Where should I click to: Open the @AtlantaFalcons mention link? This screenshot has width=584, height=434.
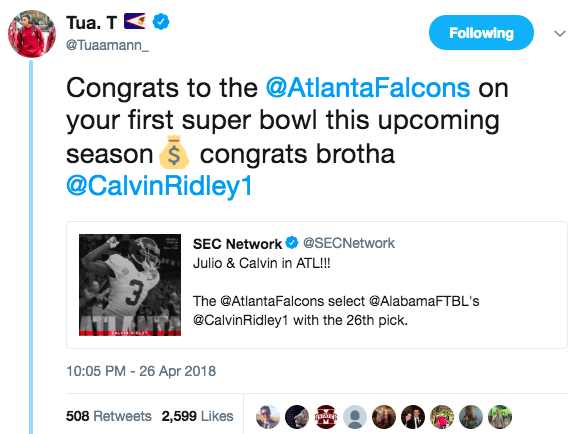pos(368,88)
